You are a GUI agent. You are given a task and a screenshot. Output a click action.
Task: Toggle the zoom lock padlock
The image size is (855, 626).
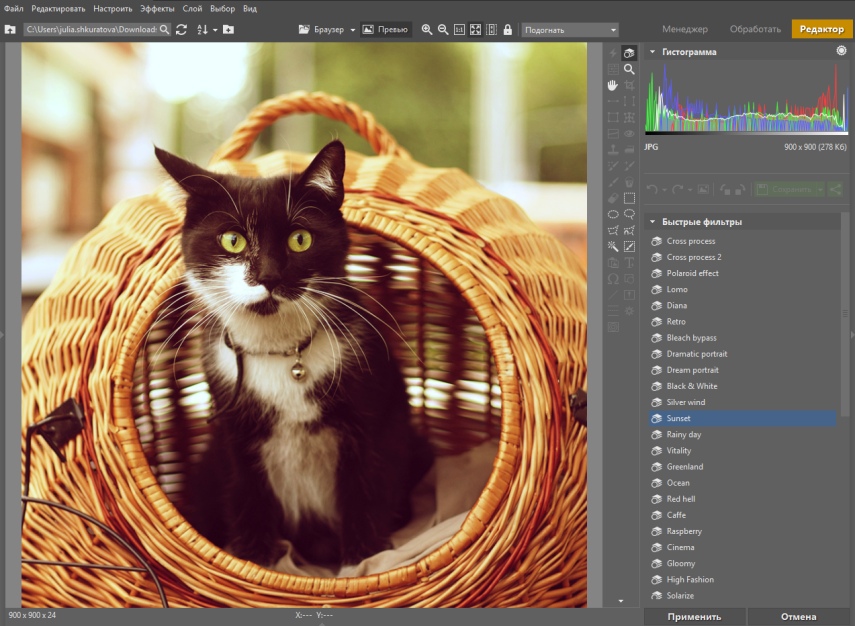click(508, 29)
